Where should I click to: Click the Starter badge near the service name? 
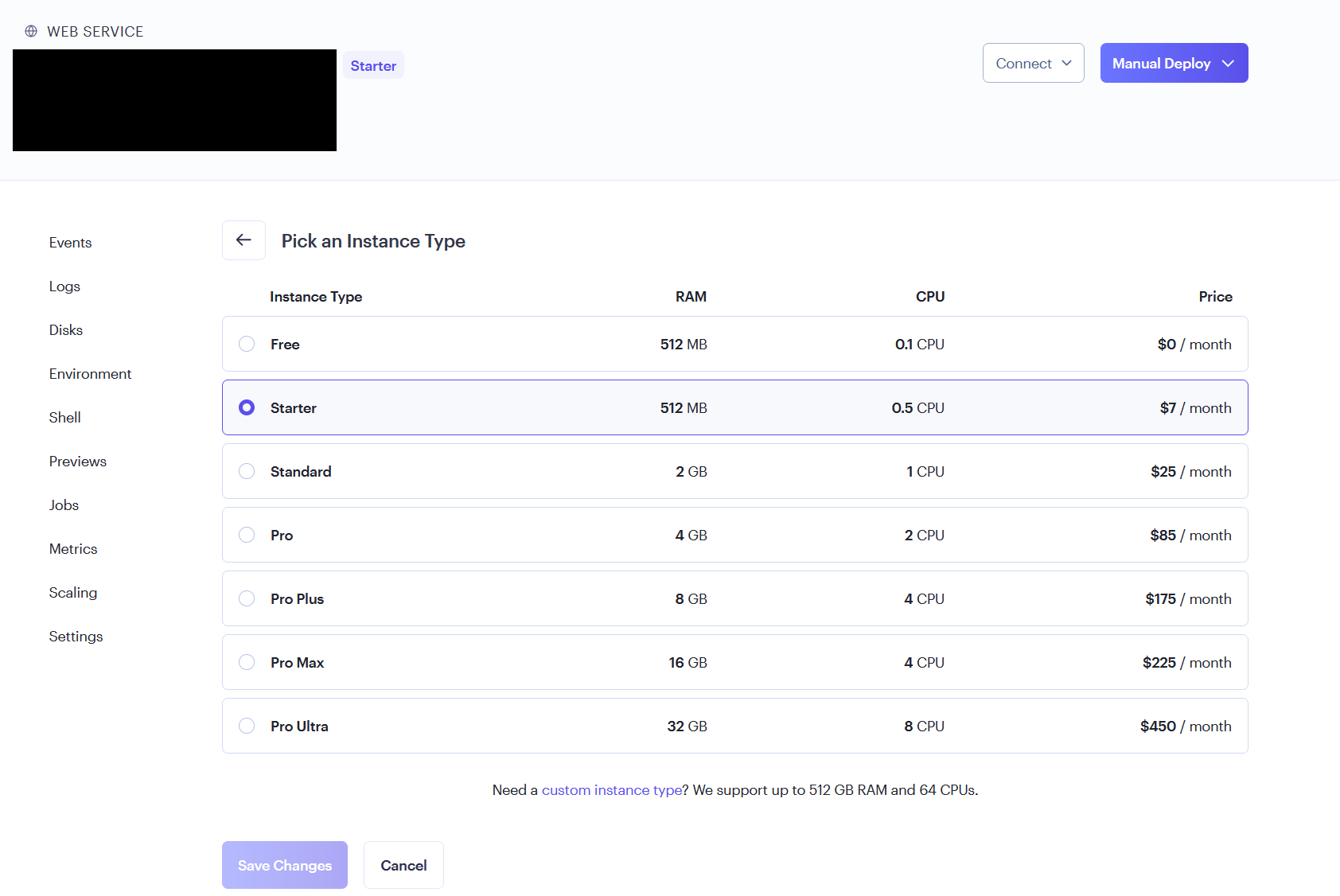coord(372,64)
